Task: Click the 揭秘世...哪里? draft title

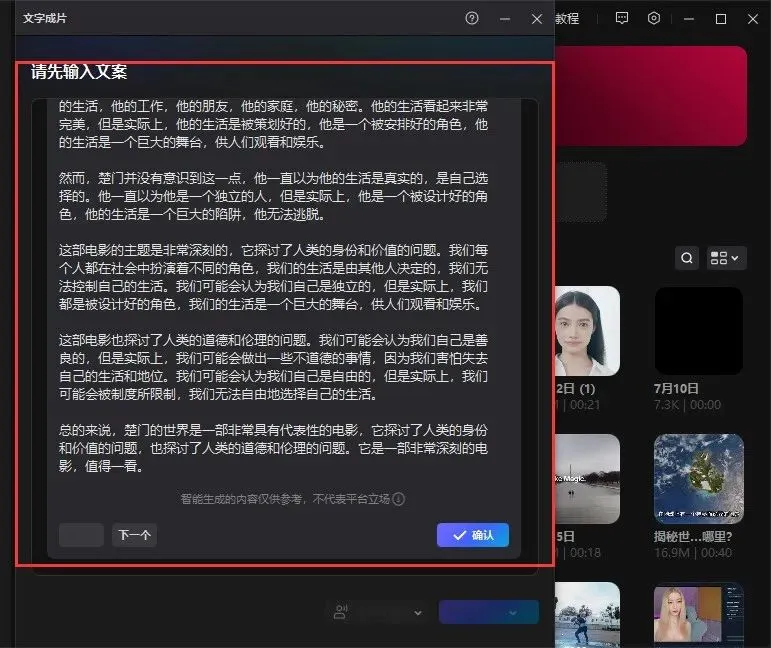Action: pos(693,536)
